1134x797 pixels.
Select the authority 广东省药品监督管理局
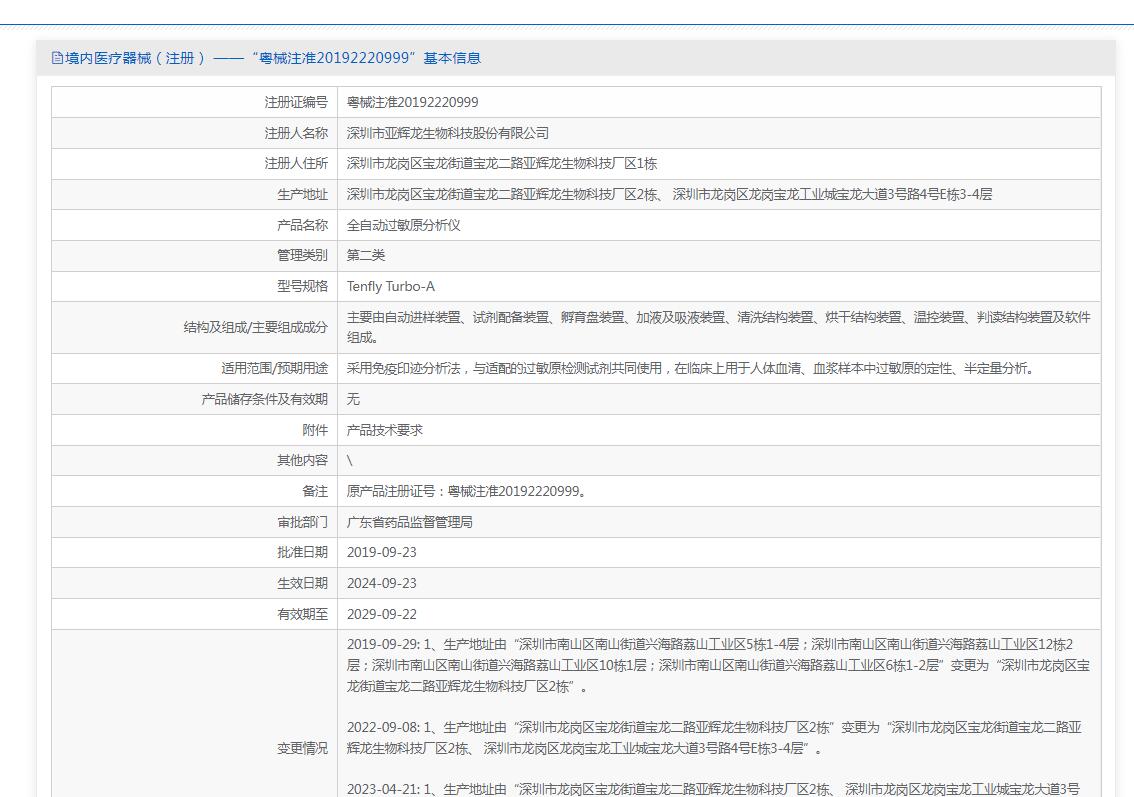[x=409, y=522]
